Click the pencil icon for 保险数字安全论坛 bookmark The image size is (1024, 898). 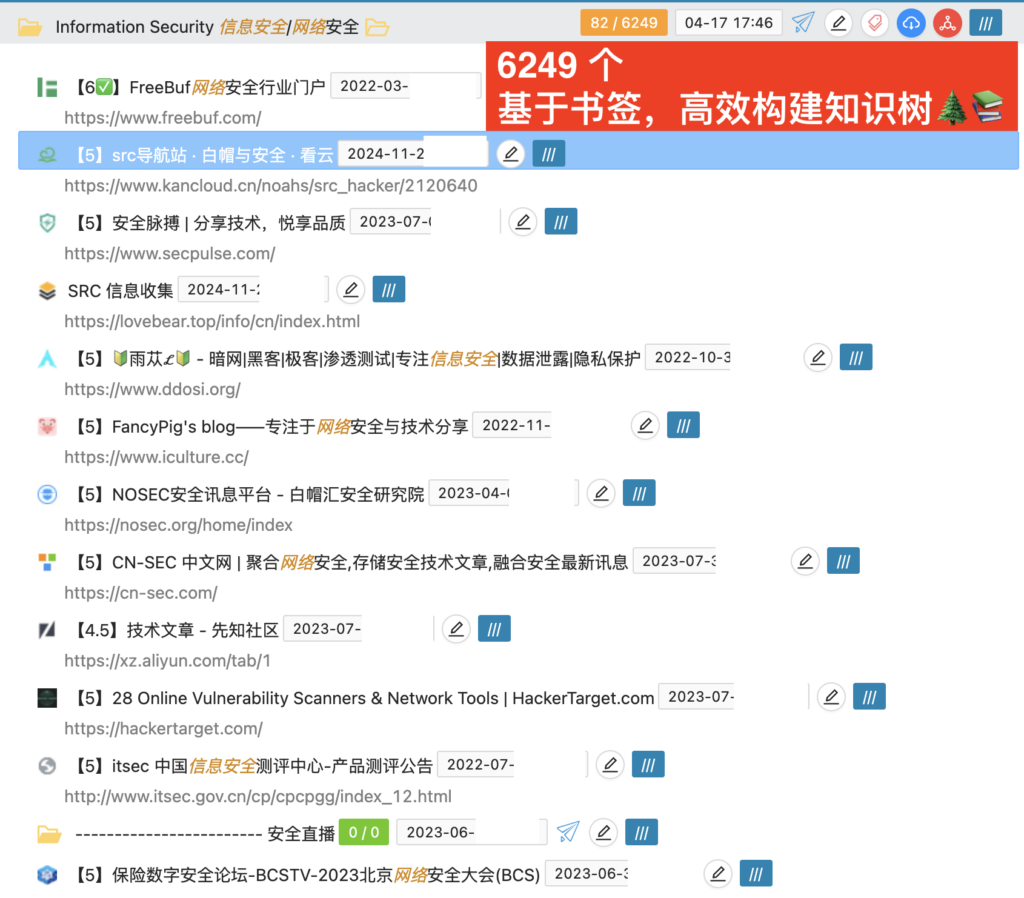coord(718,874)
